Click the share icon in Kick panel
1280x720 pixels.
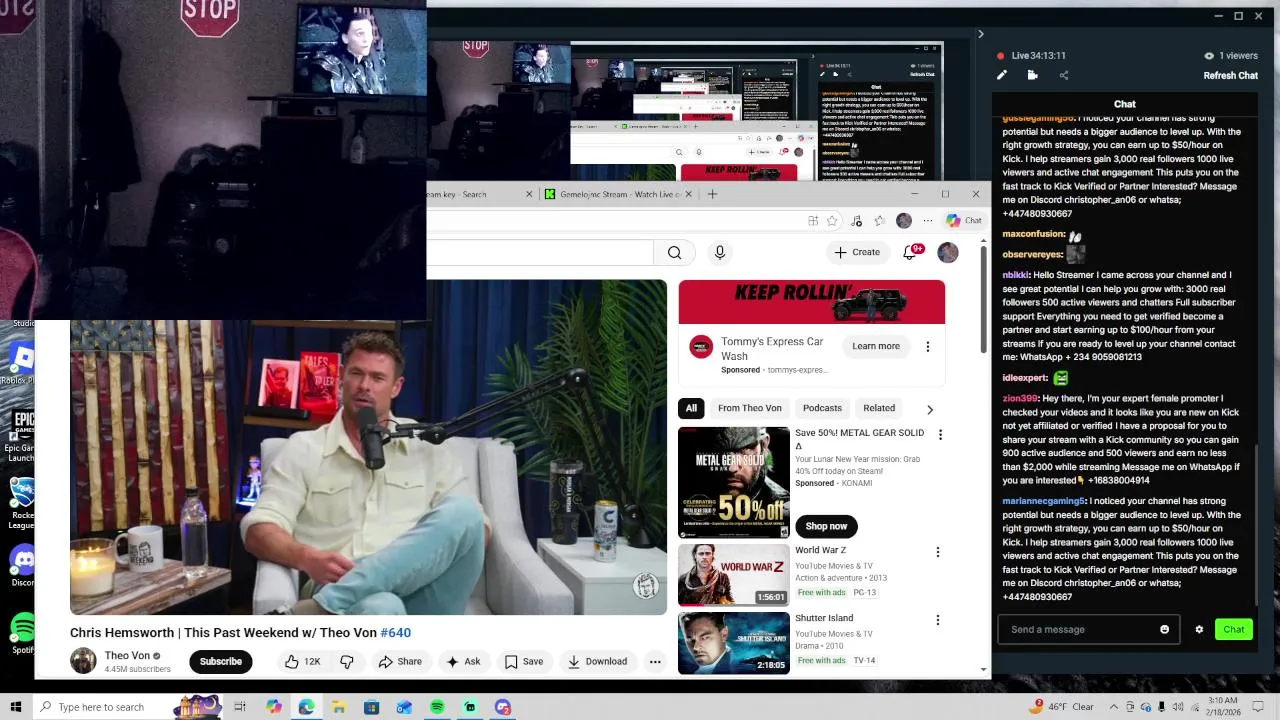point(1063,75)
